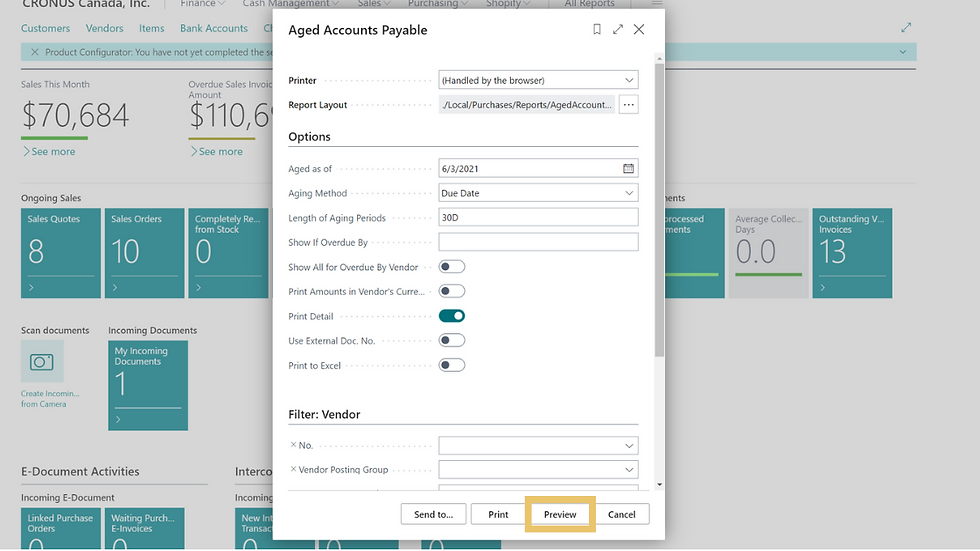See more under Sales This Month
The image size is (980, 551).
(49, 151)
